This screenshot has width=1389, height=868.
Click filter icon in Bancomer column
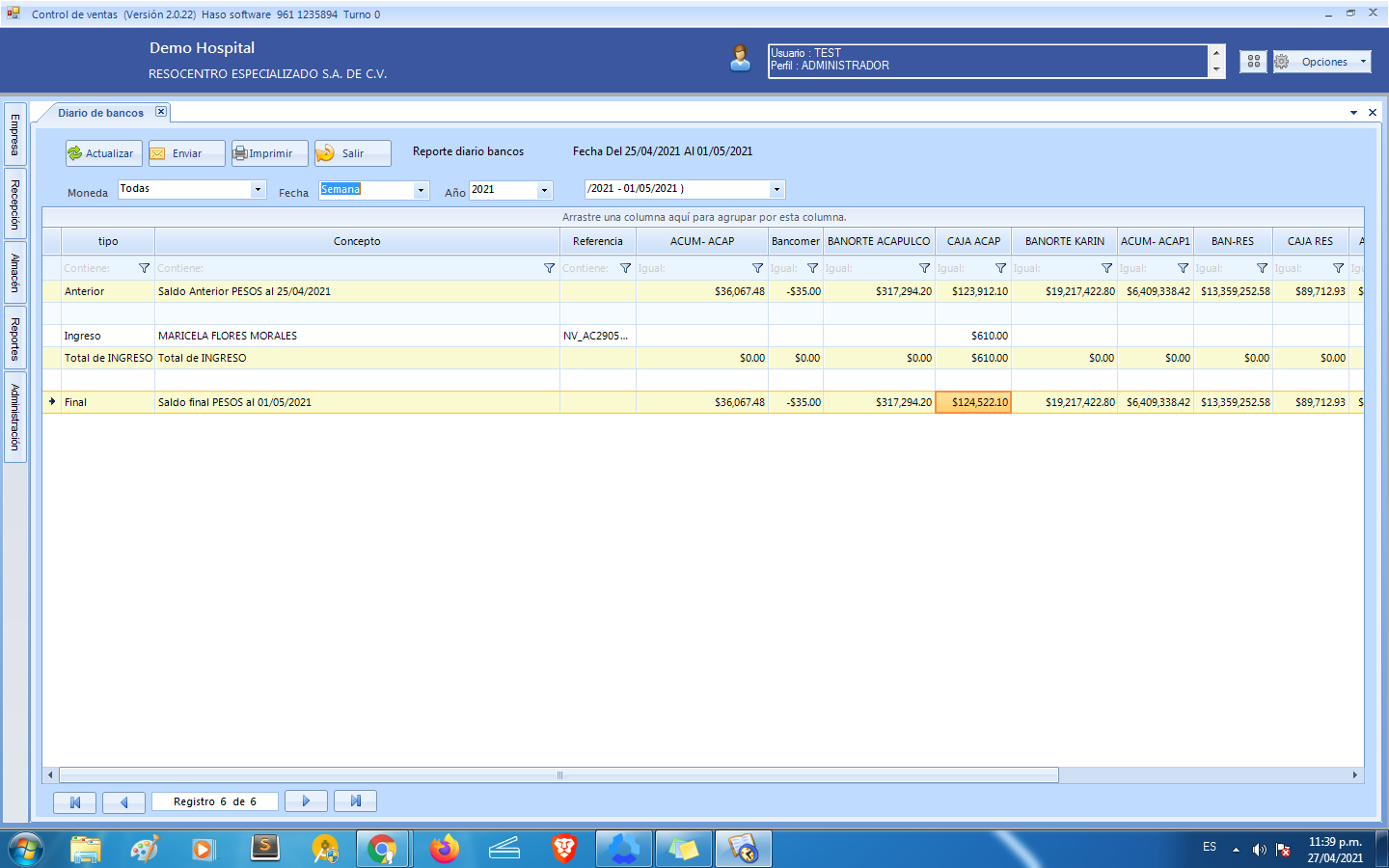point(812,268)
